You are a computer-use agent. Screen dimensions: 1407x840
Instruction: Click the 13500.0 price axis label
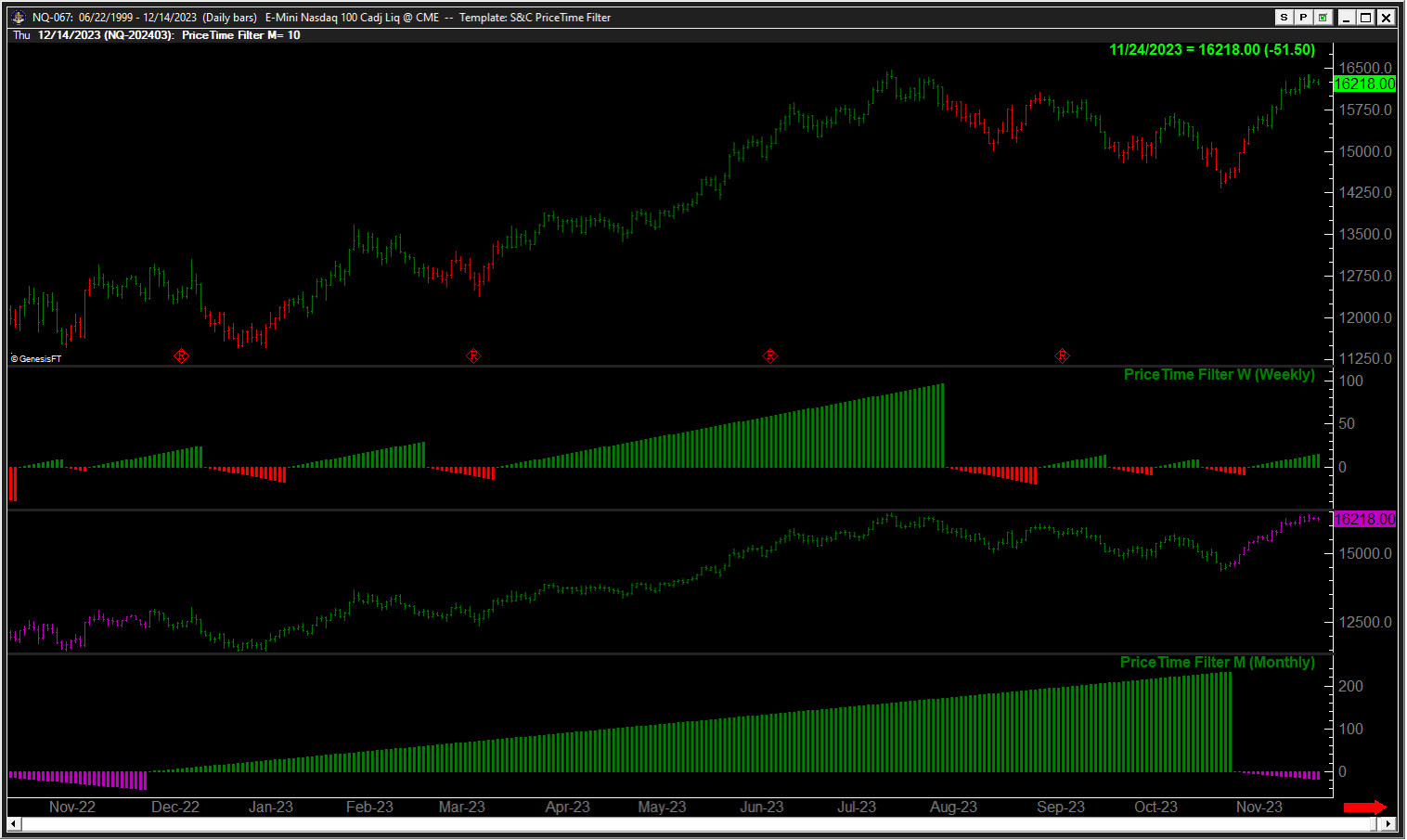1365,234
